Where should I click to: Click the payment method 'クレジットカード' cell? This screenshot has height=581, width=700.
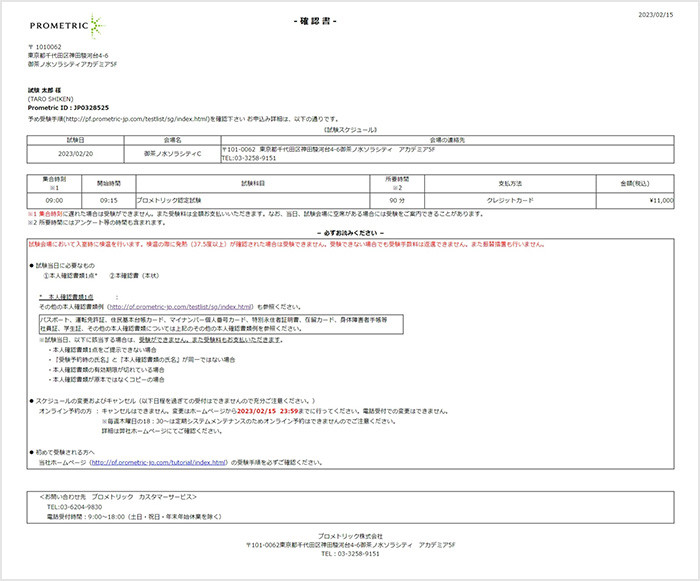point(510,201)
